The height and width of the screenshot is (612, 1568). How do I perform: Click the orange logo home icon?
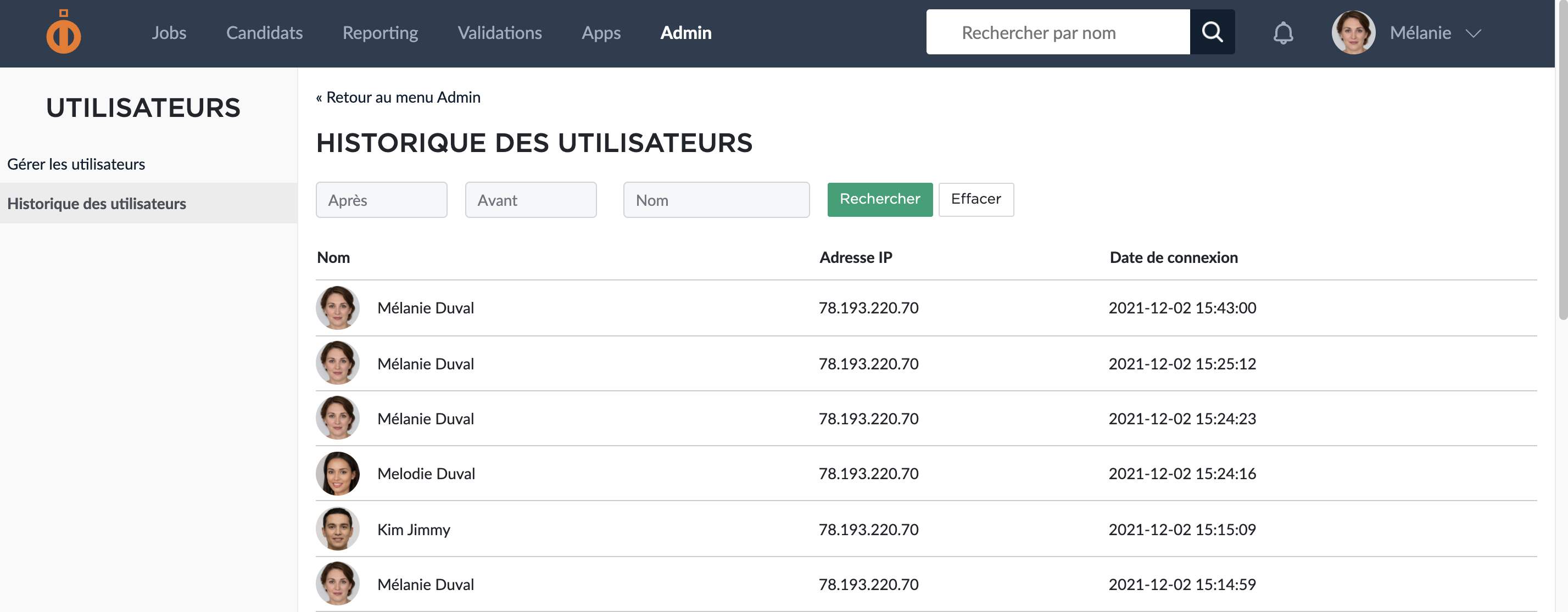click(63, 33)
